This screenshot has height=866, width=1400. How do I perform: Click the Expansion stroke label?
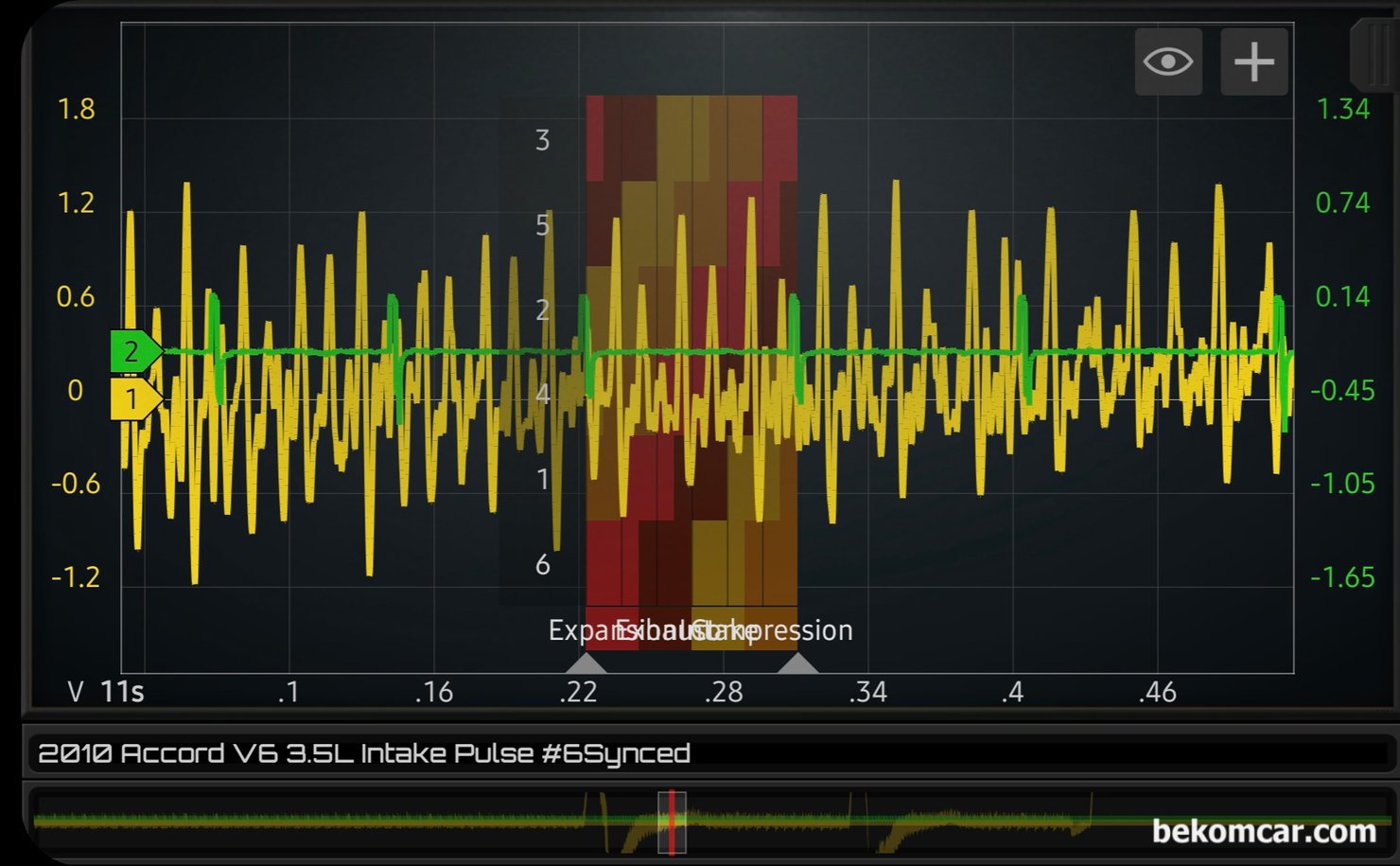[577, 630]
